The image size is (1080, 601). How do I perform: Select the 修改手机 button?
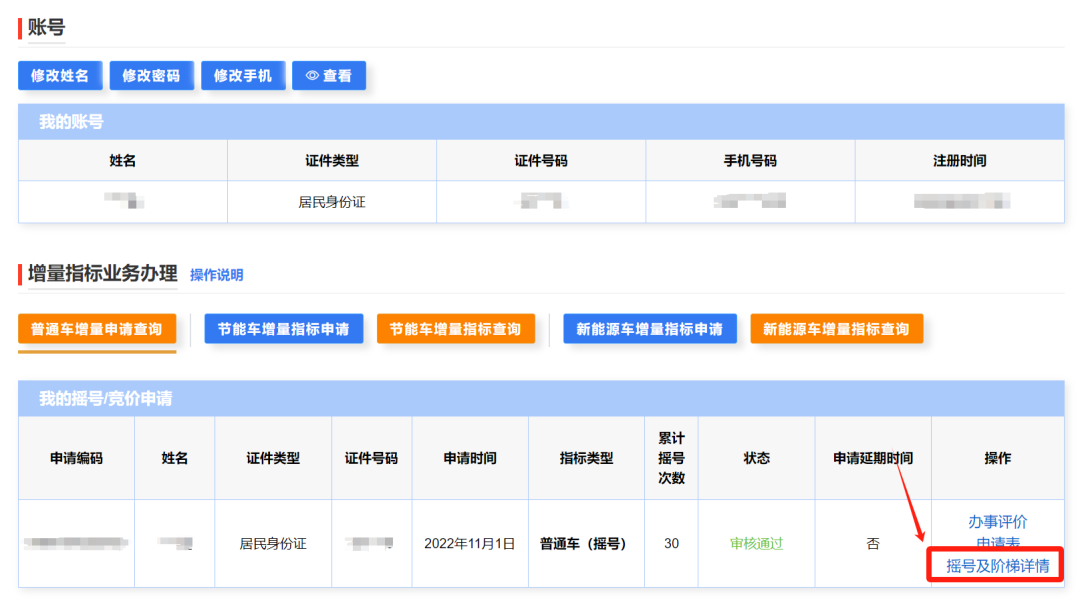point(243,76)
